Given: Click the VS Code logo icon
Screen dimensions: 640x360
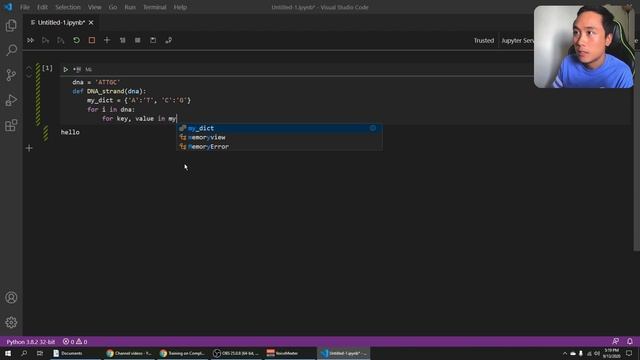Looking at the screenshot, I should pos(8,7).
